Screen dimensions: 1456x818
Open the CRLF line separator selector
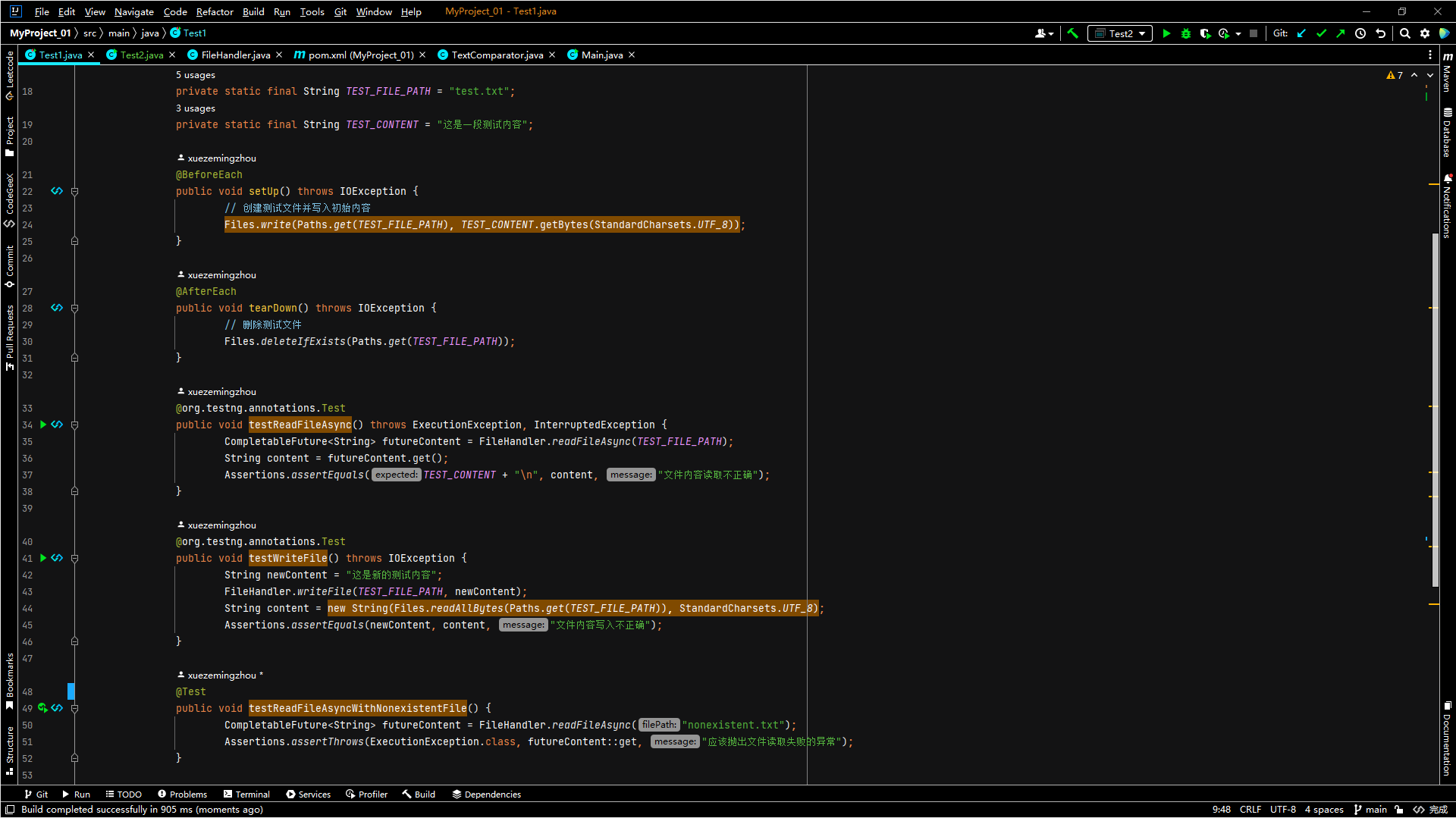tap(1250, 810)
